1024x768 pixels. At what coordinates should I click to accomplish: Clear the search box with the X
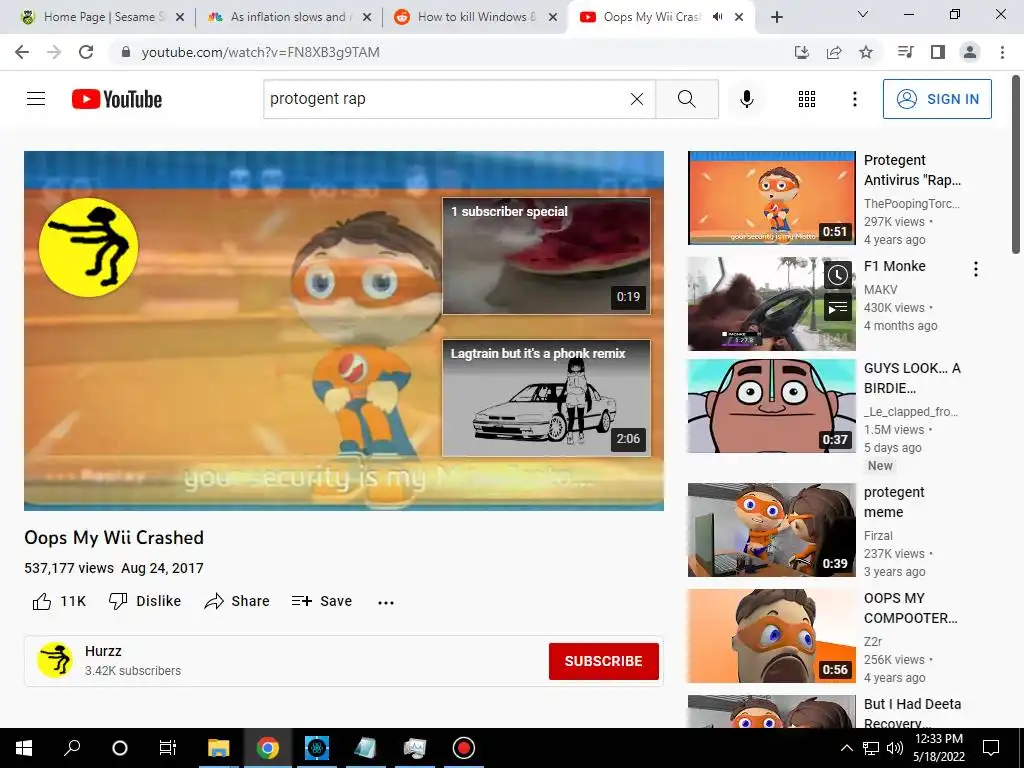pos(637,99)
